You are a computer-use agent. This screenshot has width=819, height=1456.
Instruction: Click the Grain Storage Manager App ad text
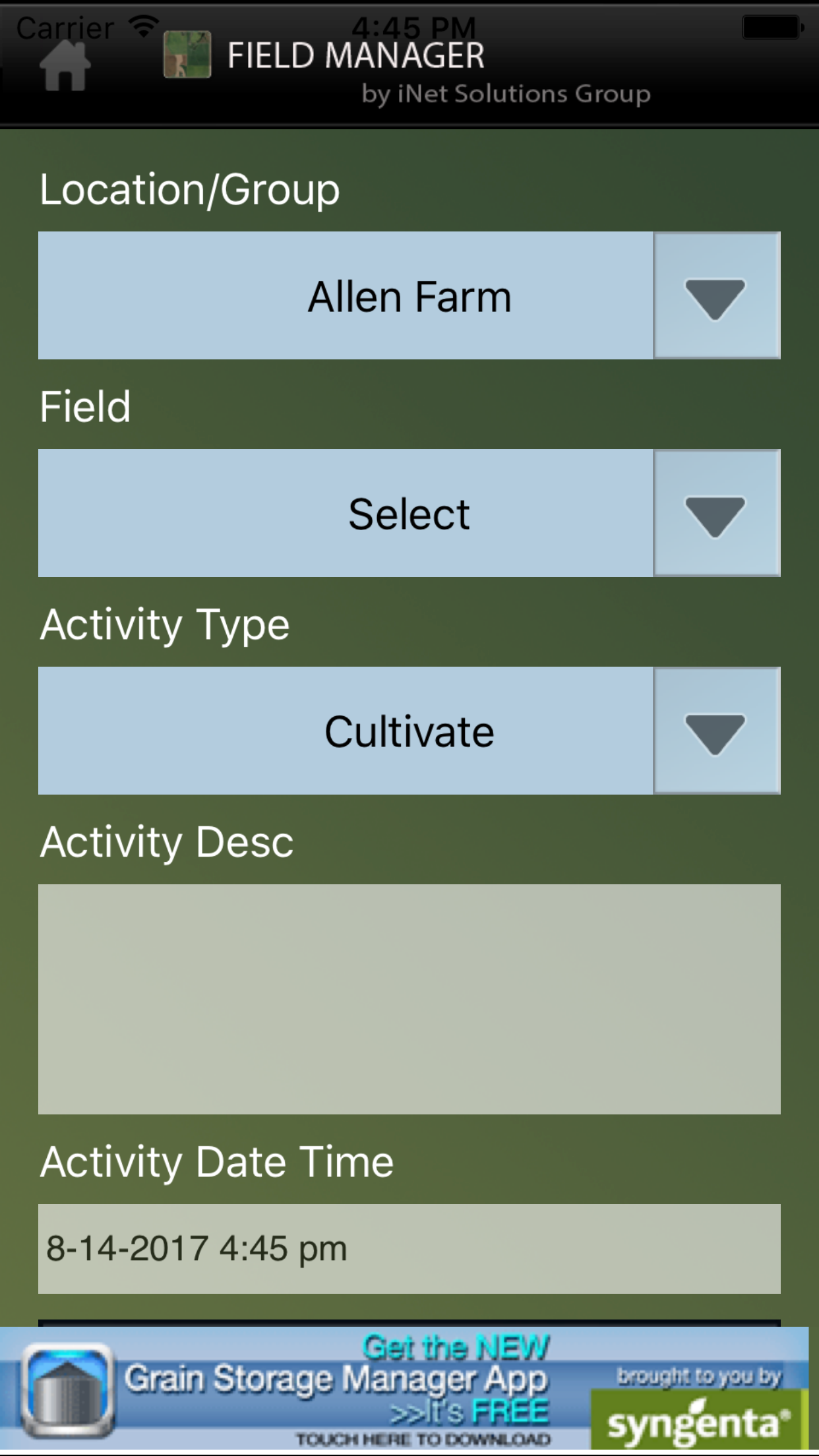336,1379
